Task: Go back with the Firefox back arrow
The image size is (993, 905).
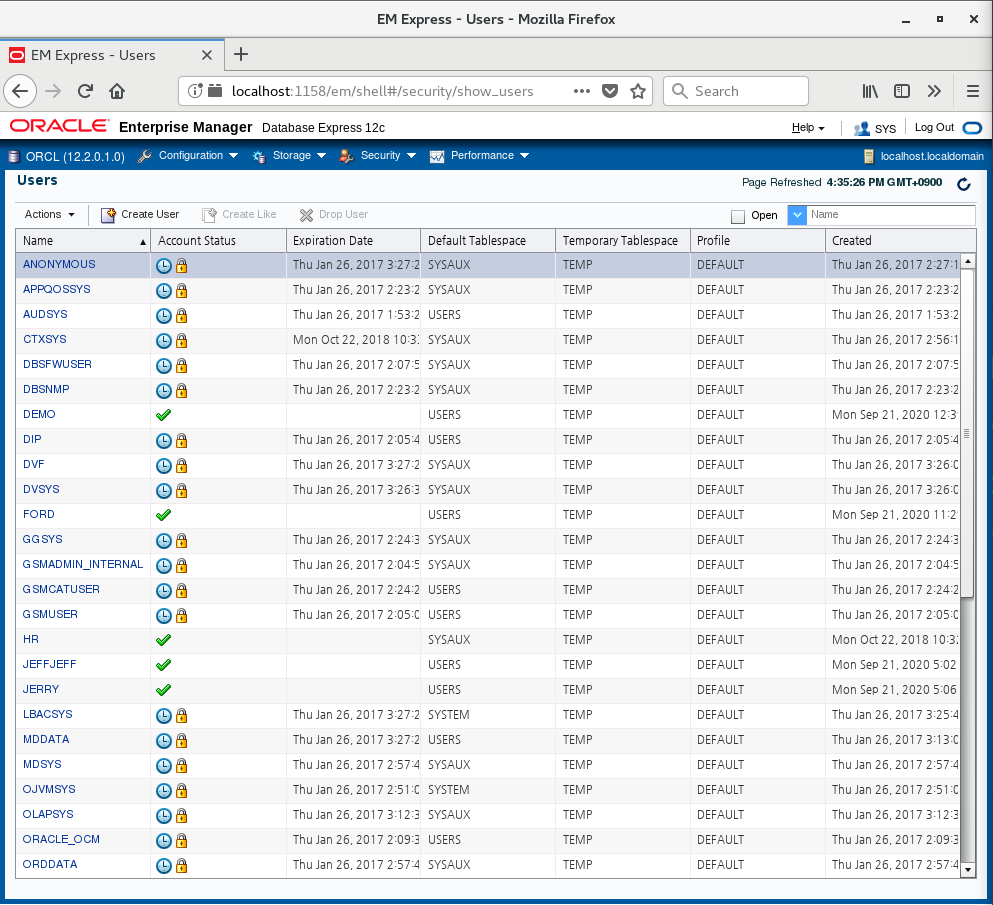Action: 20,91
